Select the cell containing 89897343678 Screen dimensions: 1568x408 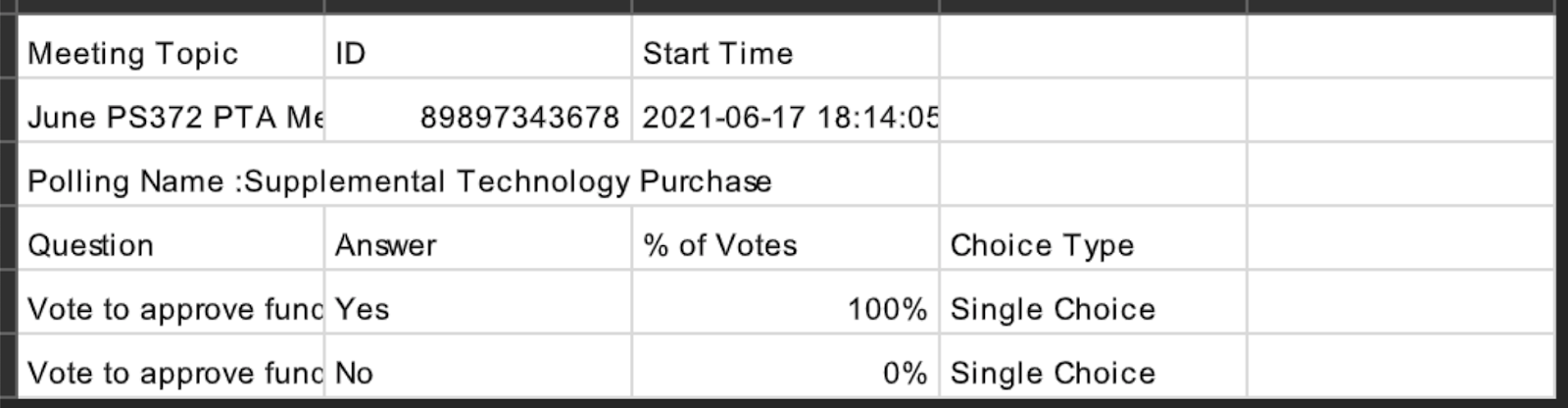click(x=477, y=110)
